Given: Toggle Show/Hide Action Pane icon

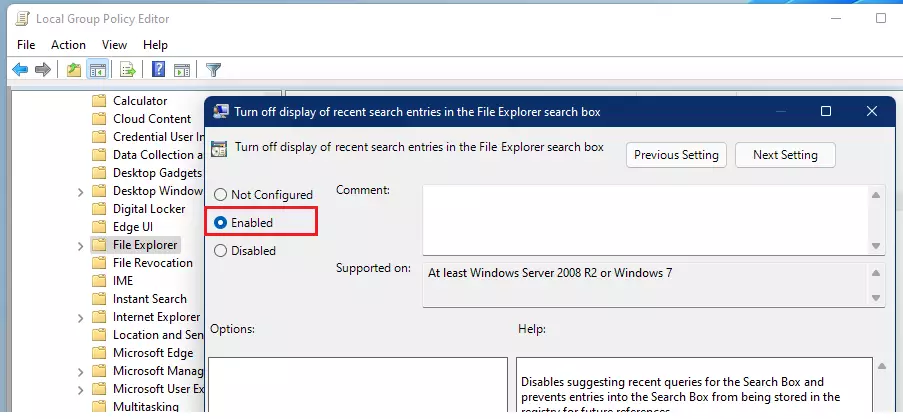Looking at the screenshot, I should (182, 70).
